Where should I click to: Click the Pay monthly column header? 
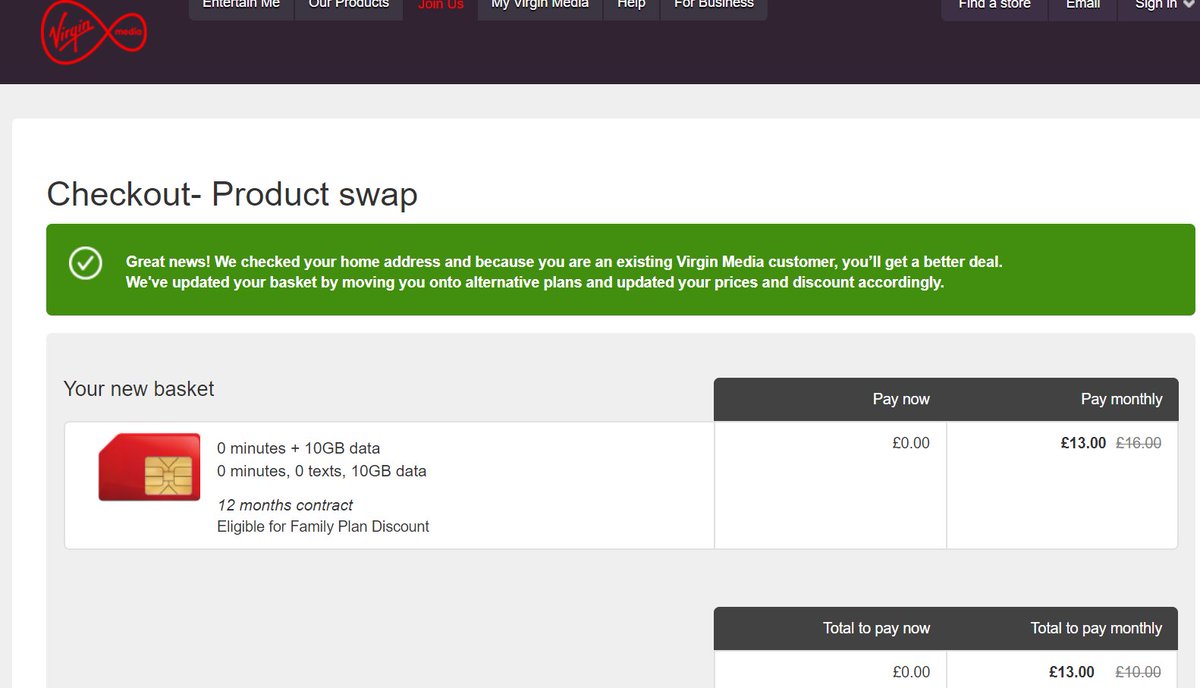click(x=1122, y=399)
